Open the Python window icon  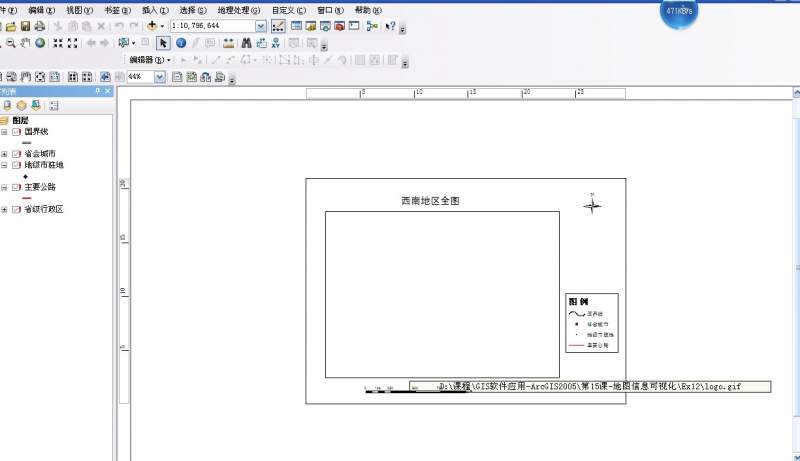tap(354, 26)
